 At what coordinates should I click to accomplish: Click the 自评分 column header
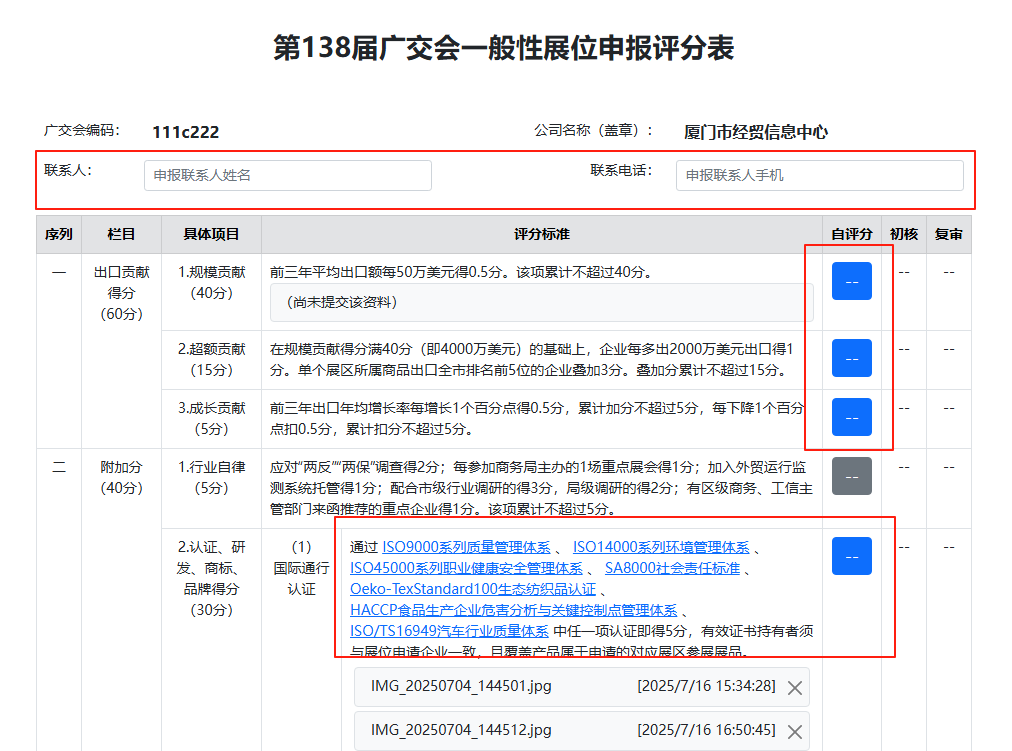point(851,234)
